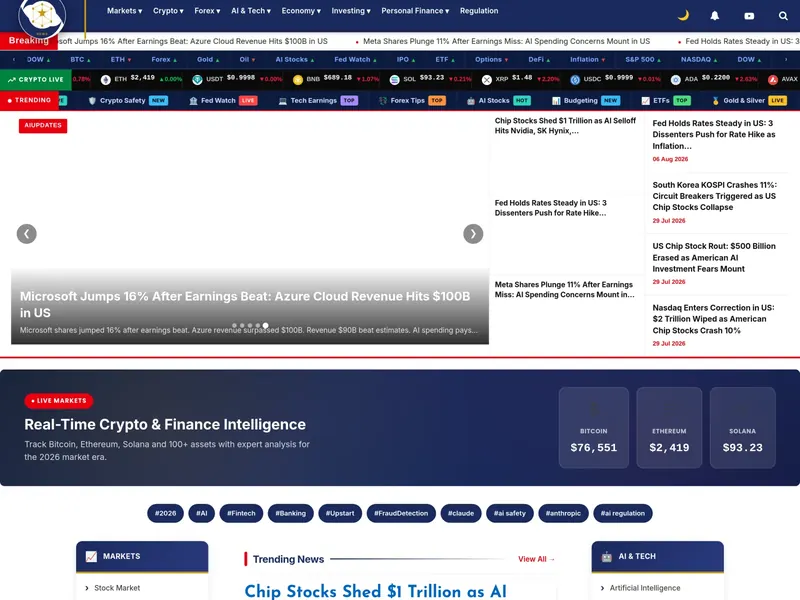This screenshot has width=800, height=600.
Task: Open the Forex dropdown menu
Action: [207, 11]
